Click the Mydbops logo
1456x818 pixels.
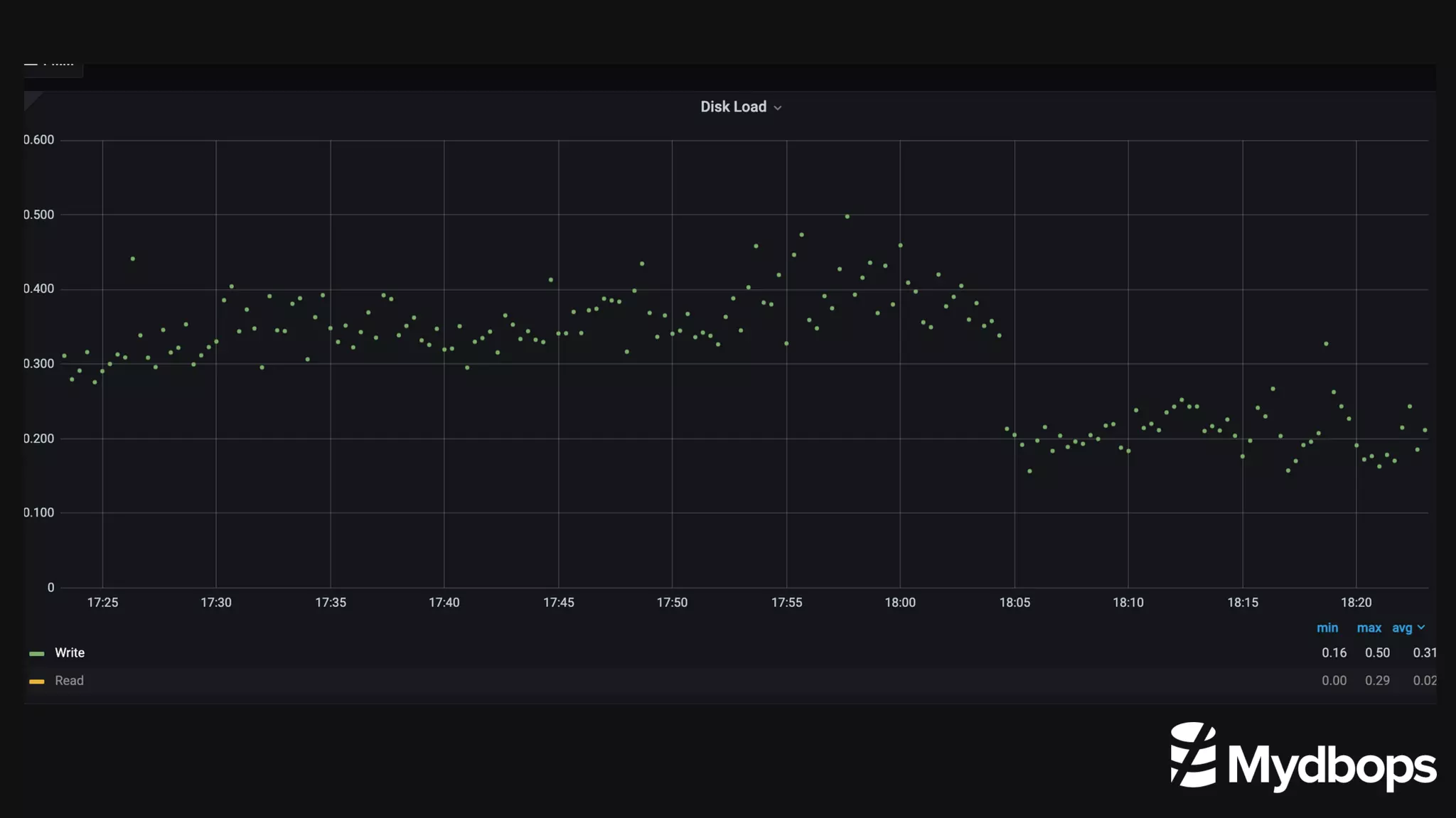pos(1303,757)
